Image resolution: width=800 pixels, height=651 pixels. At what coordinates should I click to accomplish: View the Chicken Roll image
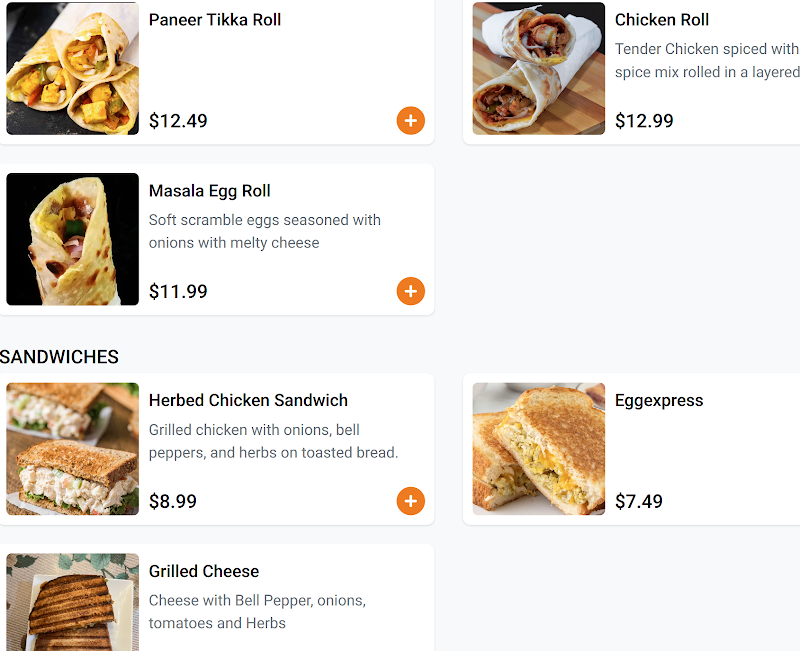coord(539,68)
